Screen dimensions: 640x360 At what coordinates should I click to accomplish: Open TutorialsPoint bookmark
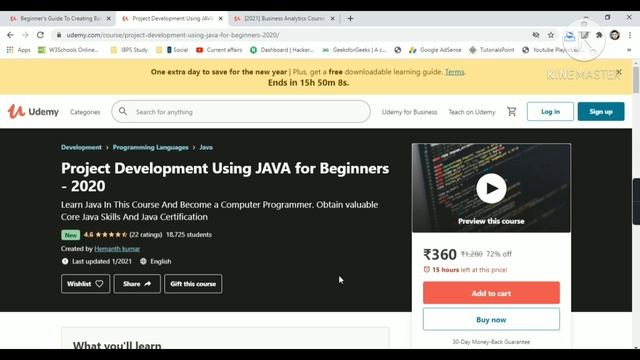click(492, 50)
